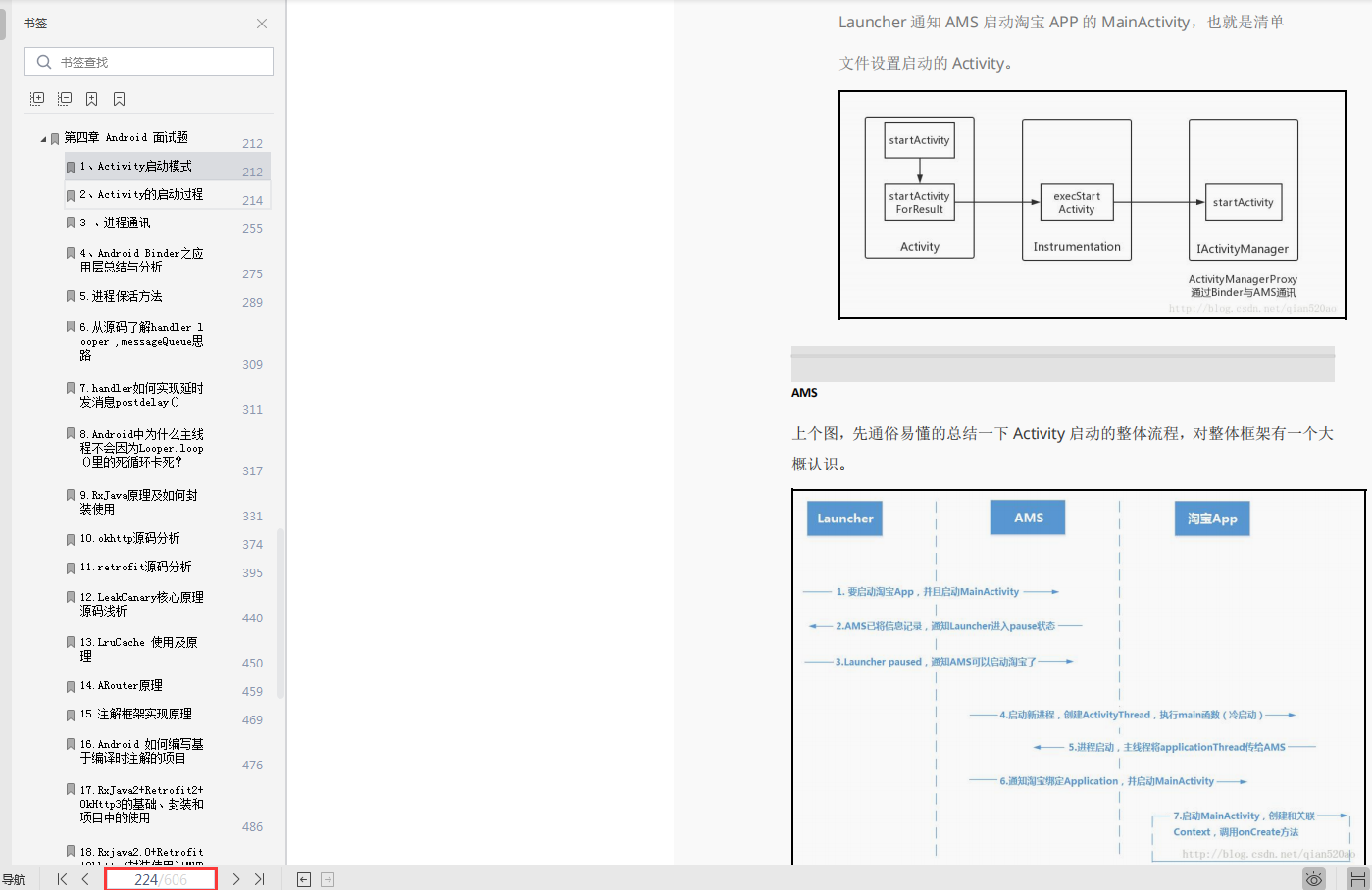Open bookmark 16.Android 如何编写基于编译时注解的项目
Image resolution: width=1372 pixels, height=890 pixels.
tap(141, 751)
